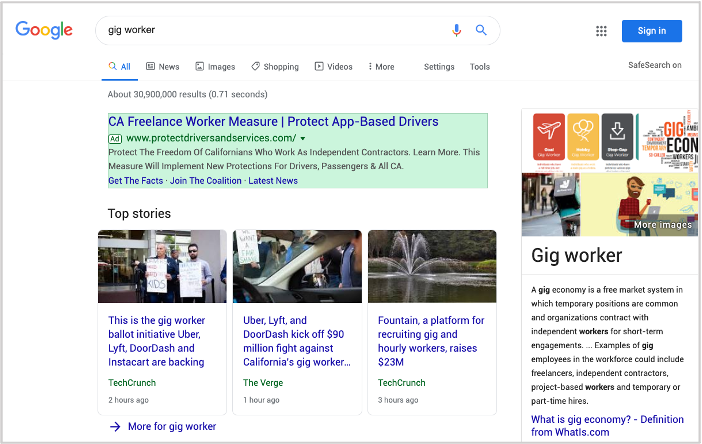Screen dimensions: 702x444
Task: Click the Google logo
Action: 44,30
